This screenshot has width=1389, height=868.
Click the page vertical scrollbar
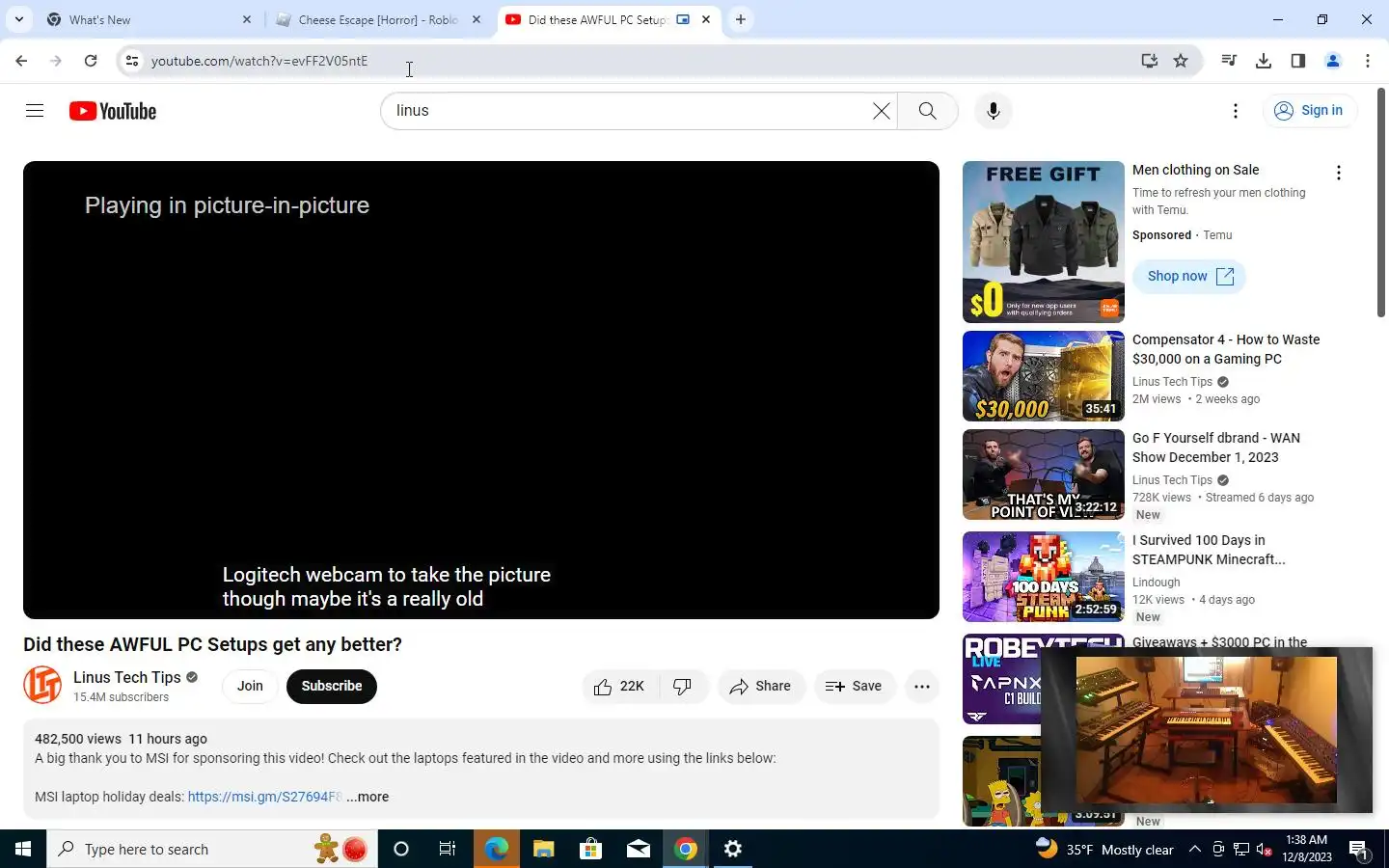click(x=1381, y=203)
